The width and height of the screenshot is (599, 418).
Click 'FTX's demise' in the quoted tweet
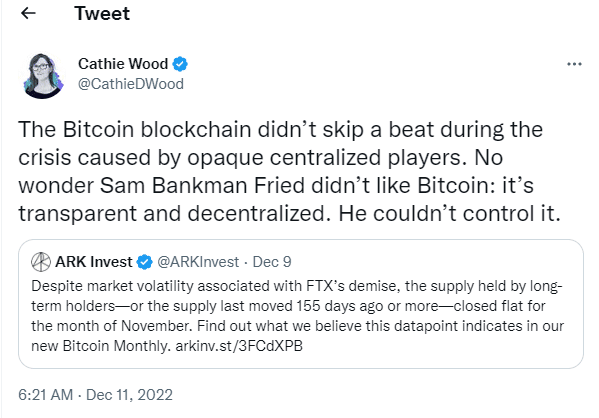point(353,286)
